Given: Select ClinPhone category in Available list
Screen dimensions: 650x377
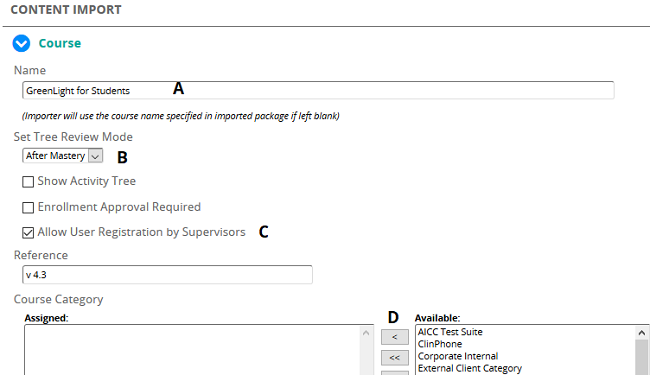Looking at the screenshot, I should (440, 344).
